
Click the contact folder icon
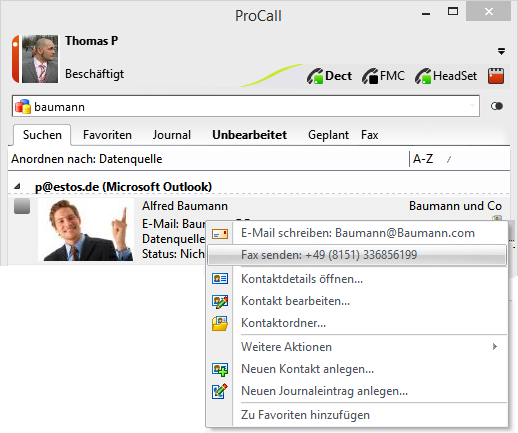pos(220,323)
